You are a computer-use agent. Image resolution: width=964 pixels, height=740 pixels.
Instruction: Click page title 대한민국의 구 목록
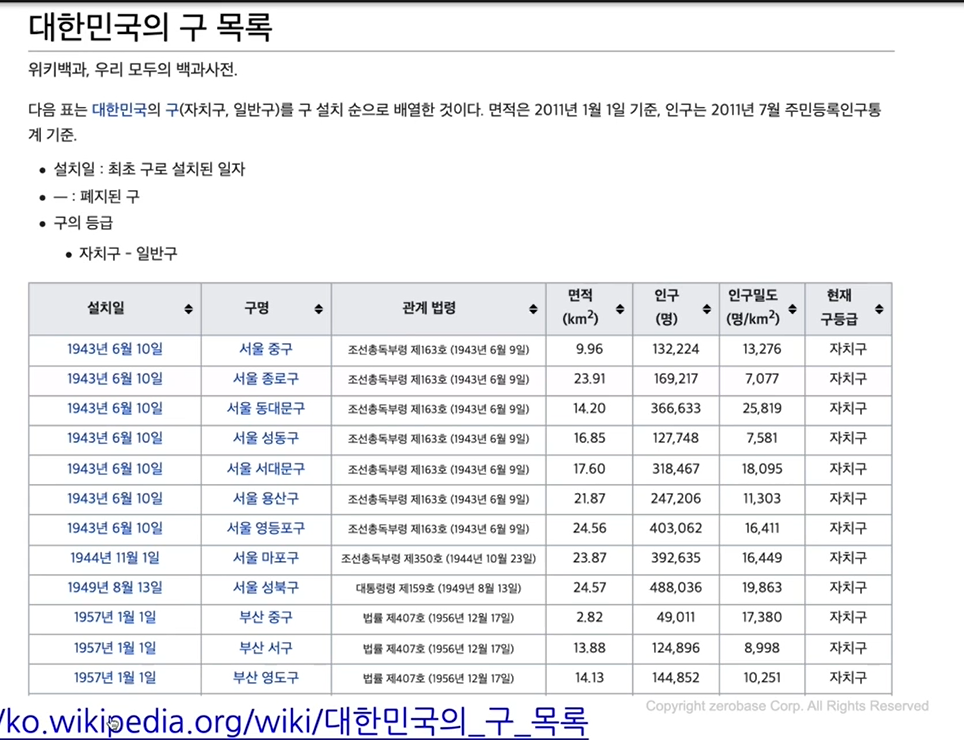pyautogui.click(x=150, y=26)
